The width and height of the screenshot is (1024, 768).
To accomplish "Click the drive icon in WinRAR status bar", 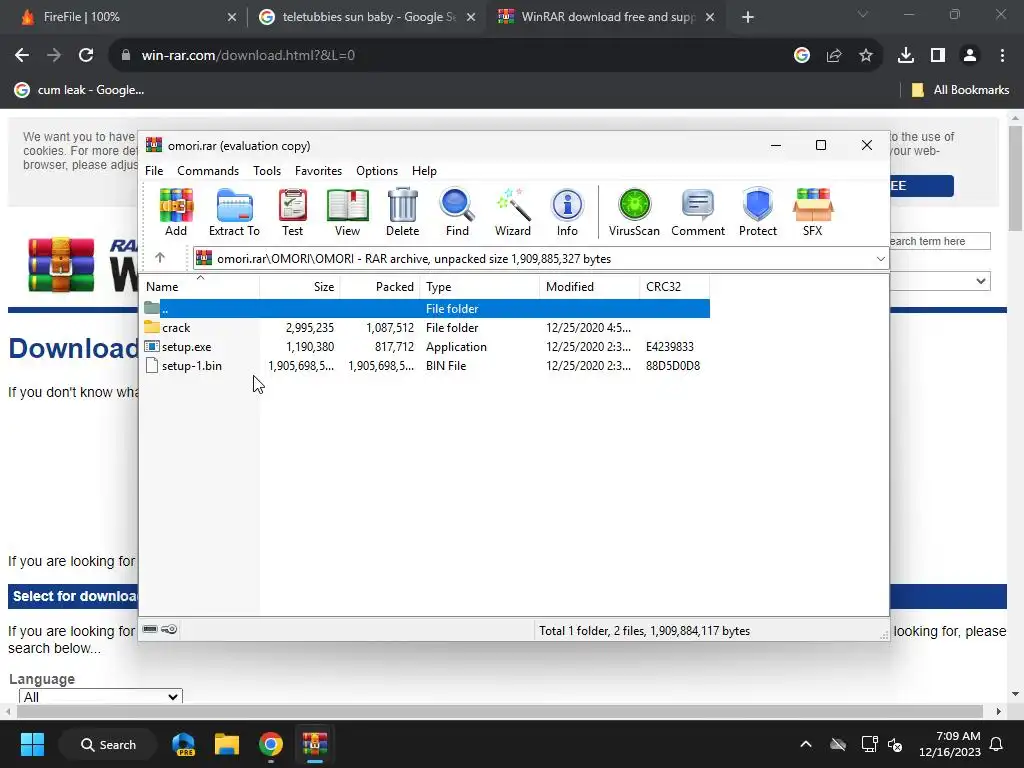I will tap(150, 630).
